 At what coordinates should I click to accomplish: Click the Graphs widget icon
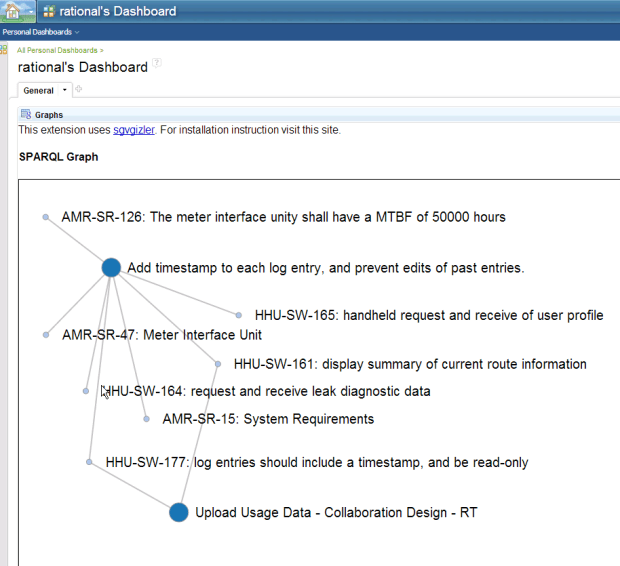25,114
